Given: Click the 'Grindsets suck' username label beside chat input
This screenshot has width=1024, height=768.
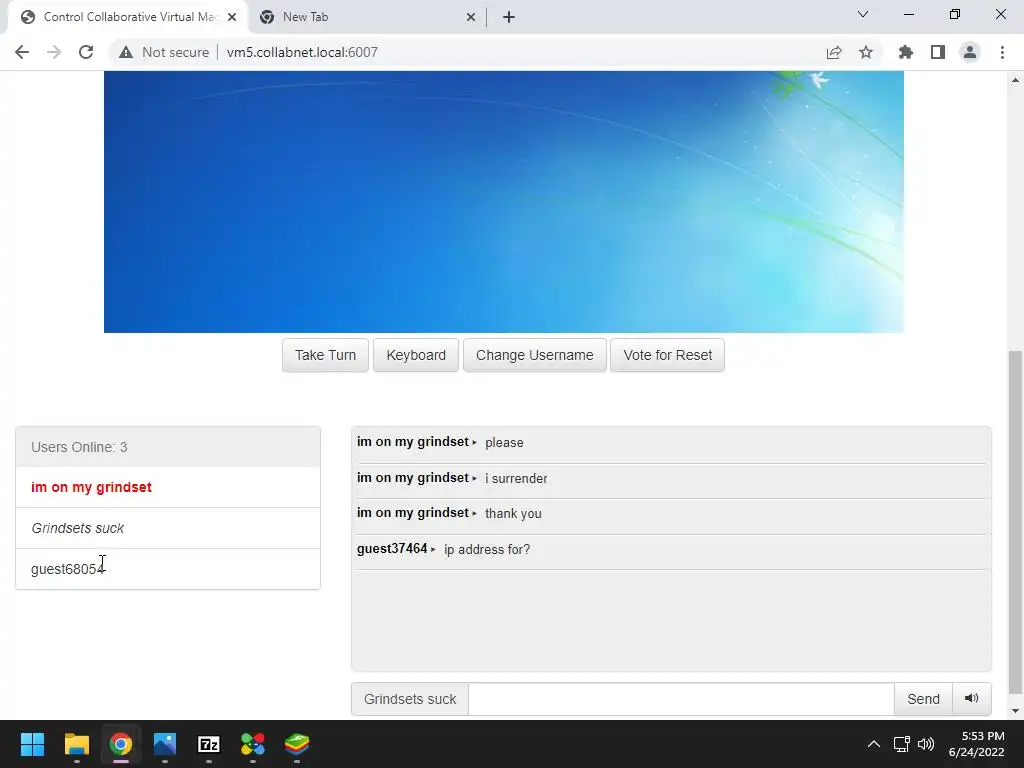Looking at the screenshot, I should (x=410, y=699).
